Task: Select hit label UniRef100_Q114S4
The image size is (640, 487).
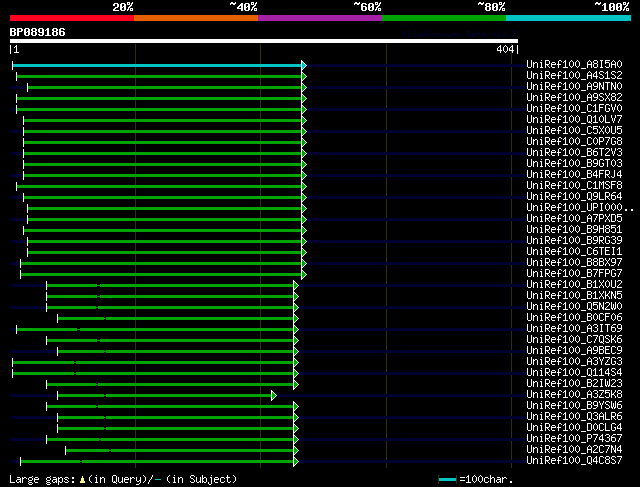Action: (574, 373)
